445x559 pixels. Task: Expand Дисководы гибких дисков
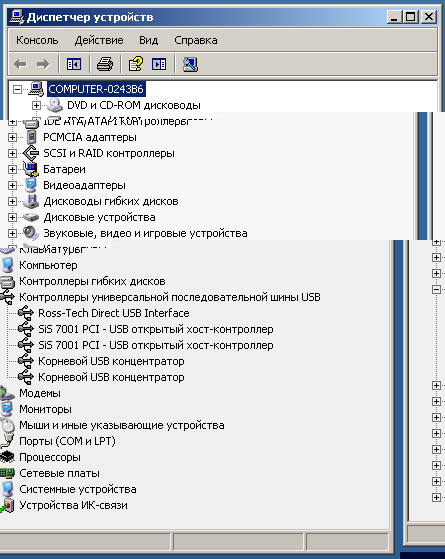tap(12, 201)
